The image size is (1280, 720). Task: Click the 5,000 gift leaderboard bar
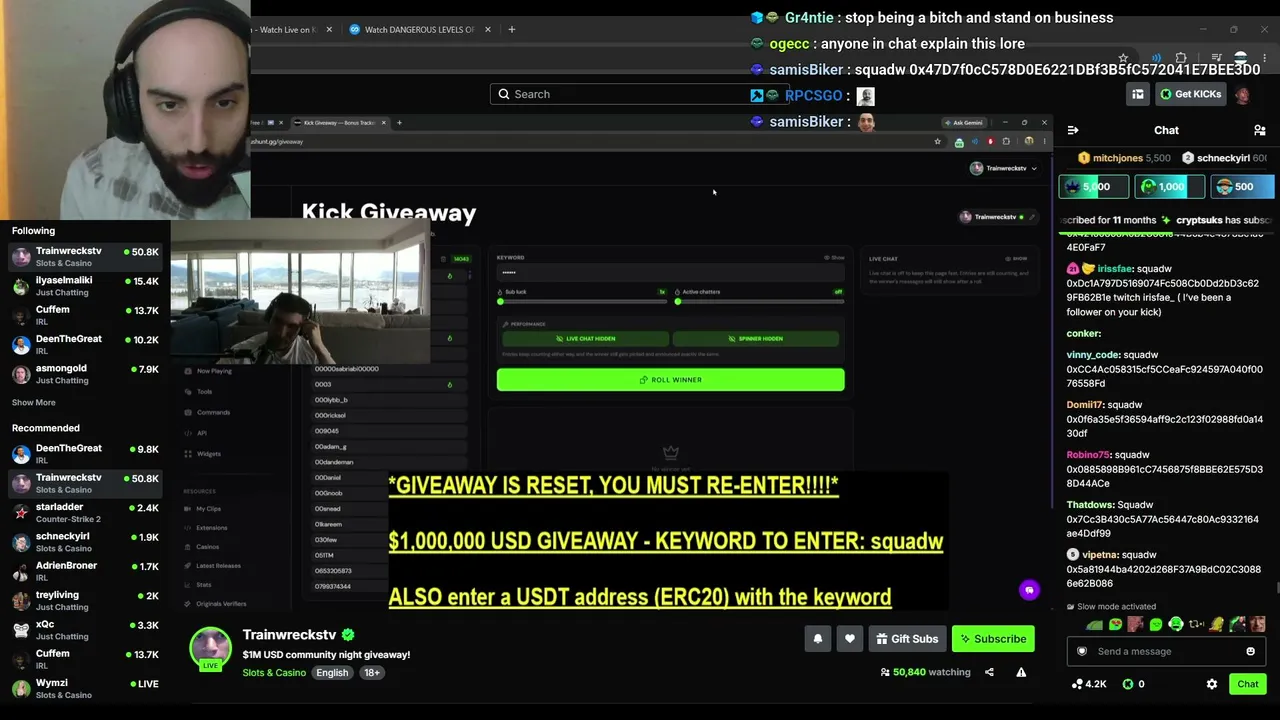pyautogui.click(x=1093, y=187)
